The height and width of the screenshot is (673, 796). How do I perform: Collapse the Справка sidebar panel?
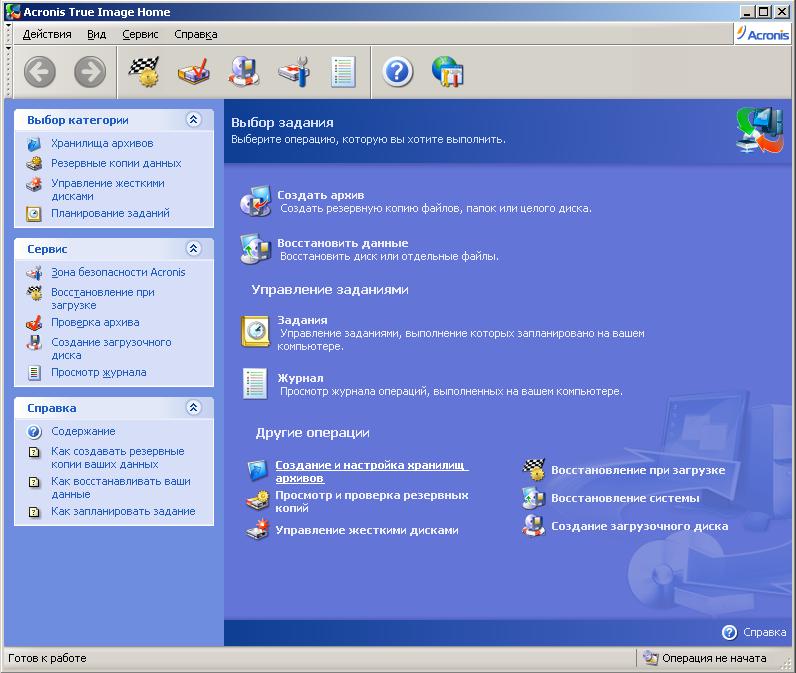tap(193, 408)
